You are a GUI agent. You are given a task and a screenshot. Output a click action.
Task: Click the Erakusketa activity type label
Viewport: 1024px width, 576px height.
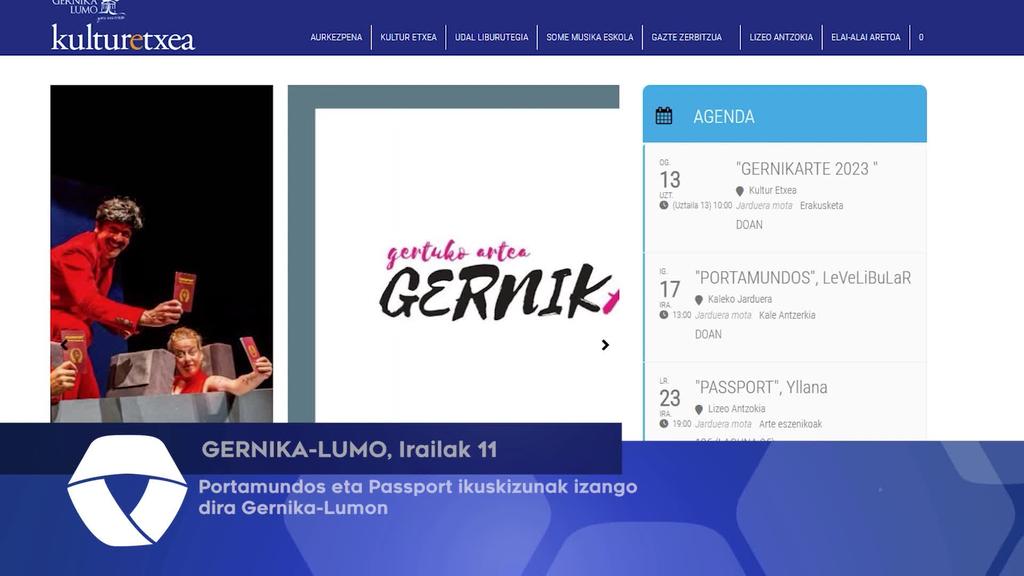point(822,206)
